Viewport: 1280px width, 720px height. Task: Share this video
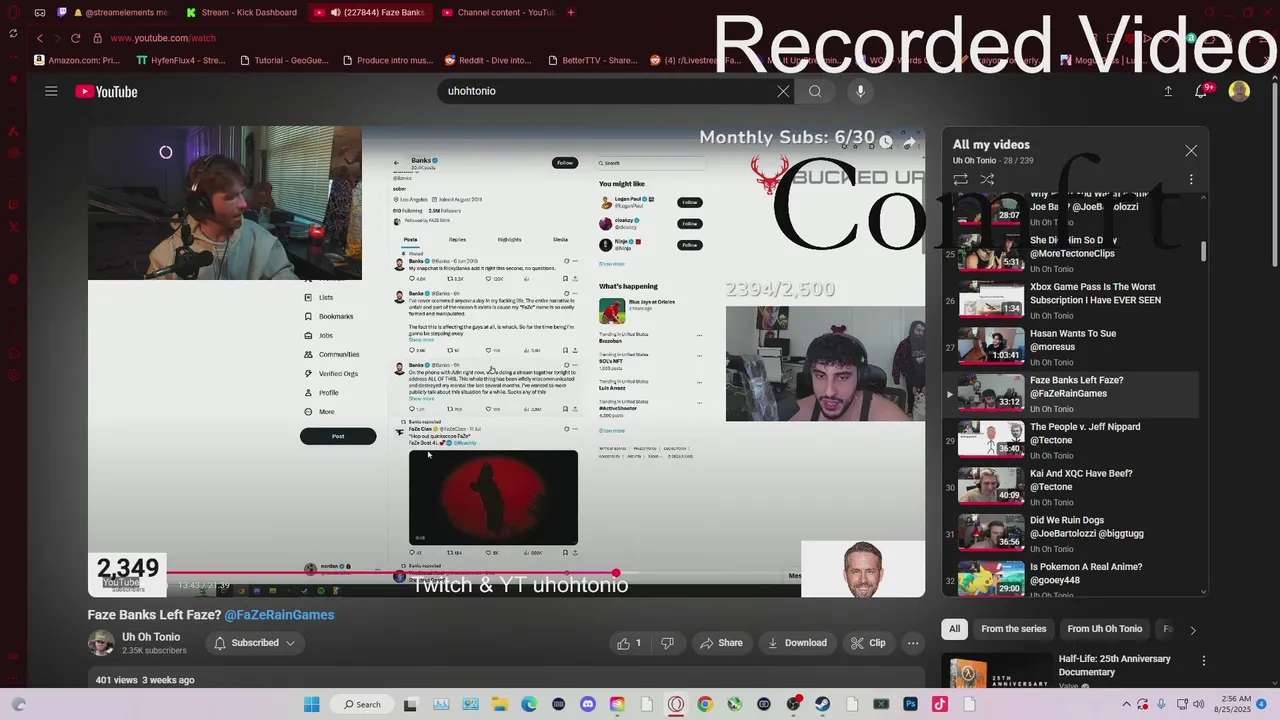click(721, 643)
